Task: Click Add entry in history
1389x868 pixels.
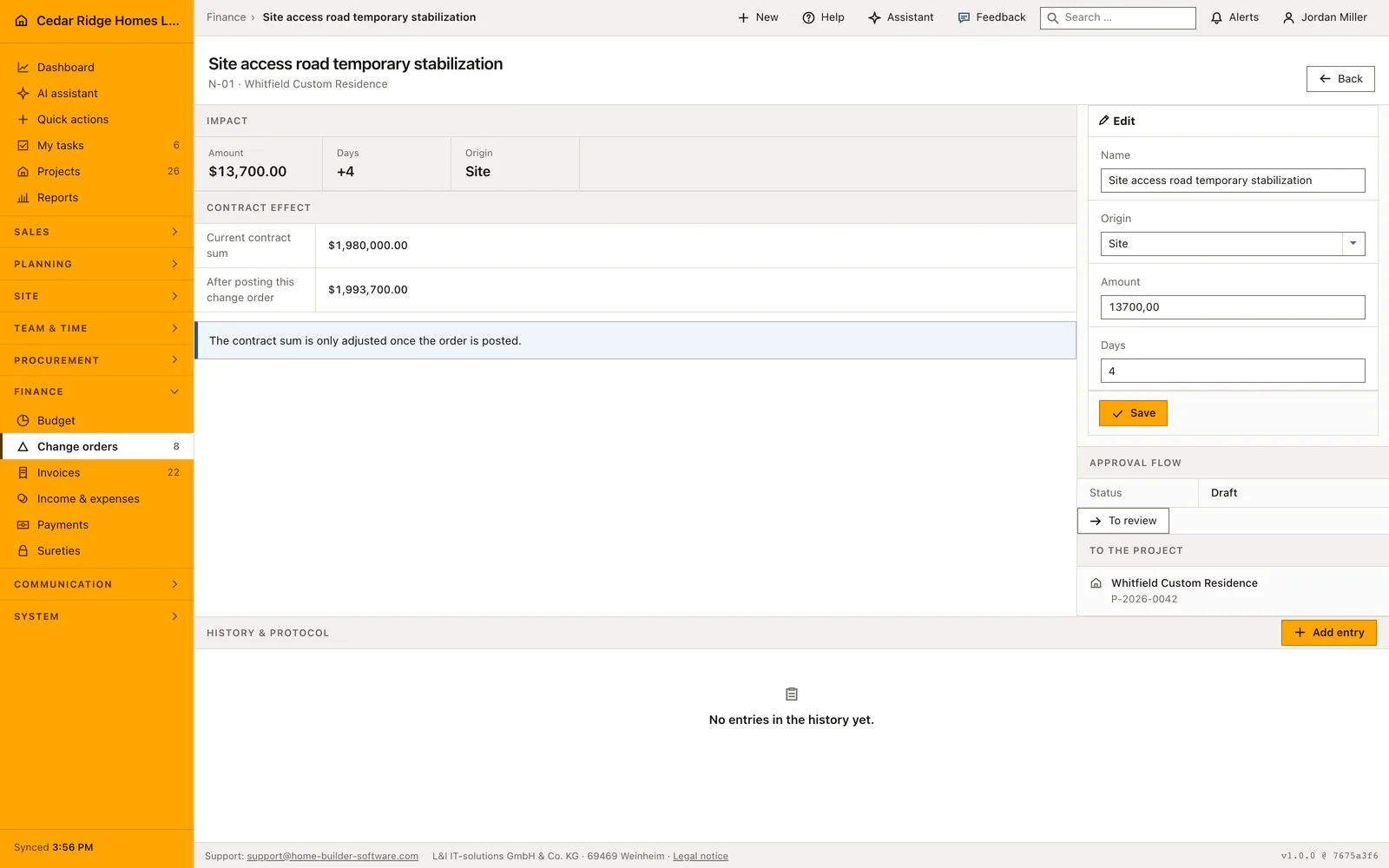Action: pyautogui.click(x=1329, y=633)
